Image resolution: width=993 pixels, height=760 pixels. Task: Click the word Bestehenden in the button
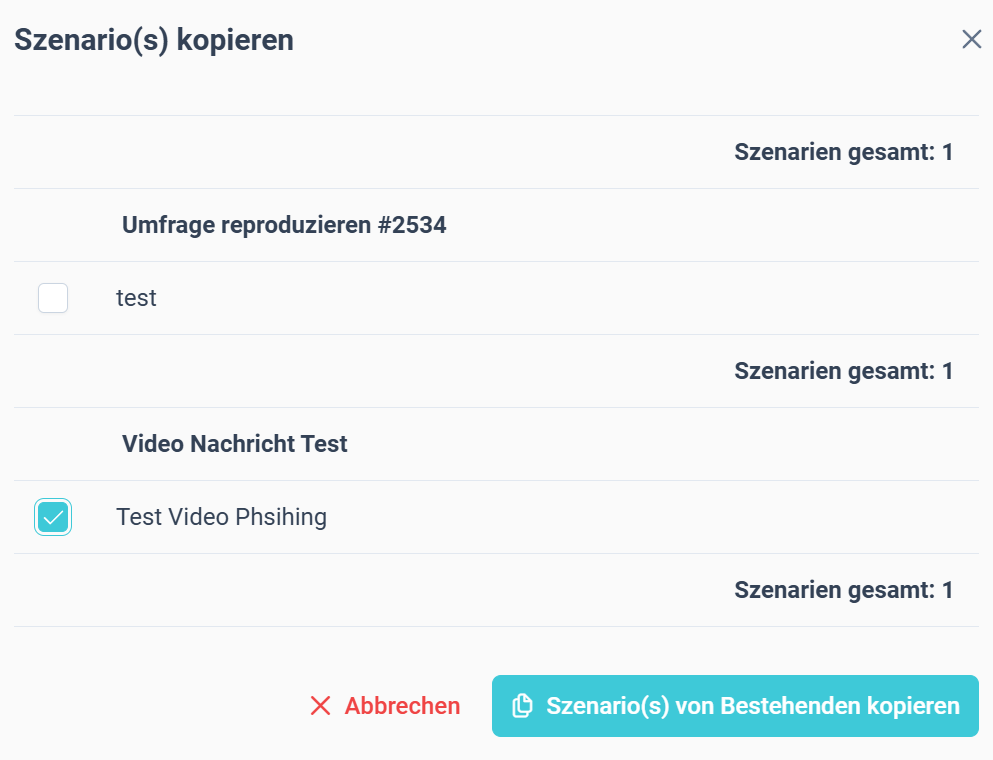[x=791, y=706]
